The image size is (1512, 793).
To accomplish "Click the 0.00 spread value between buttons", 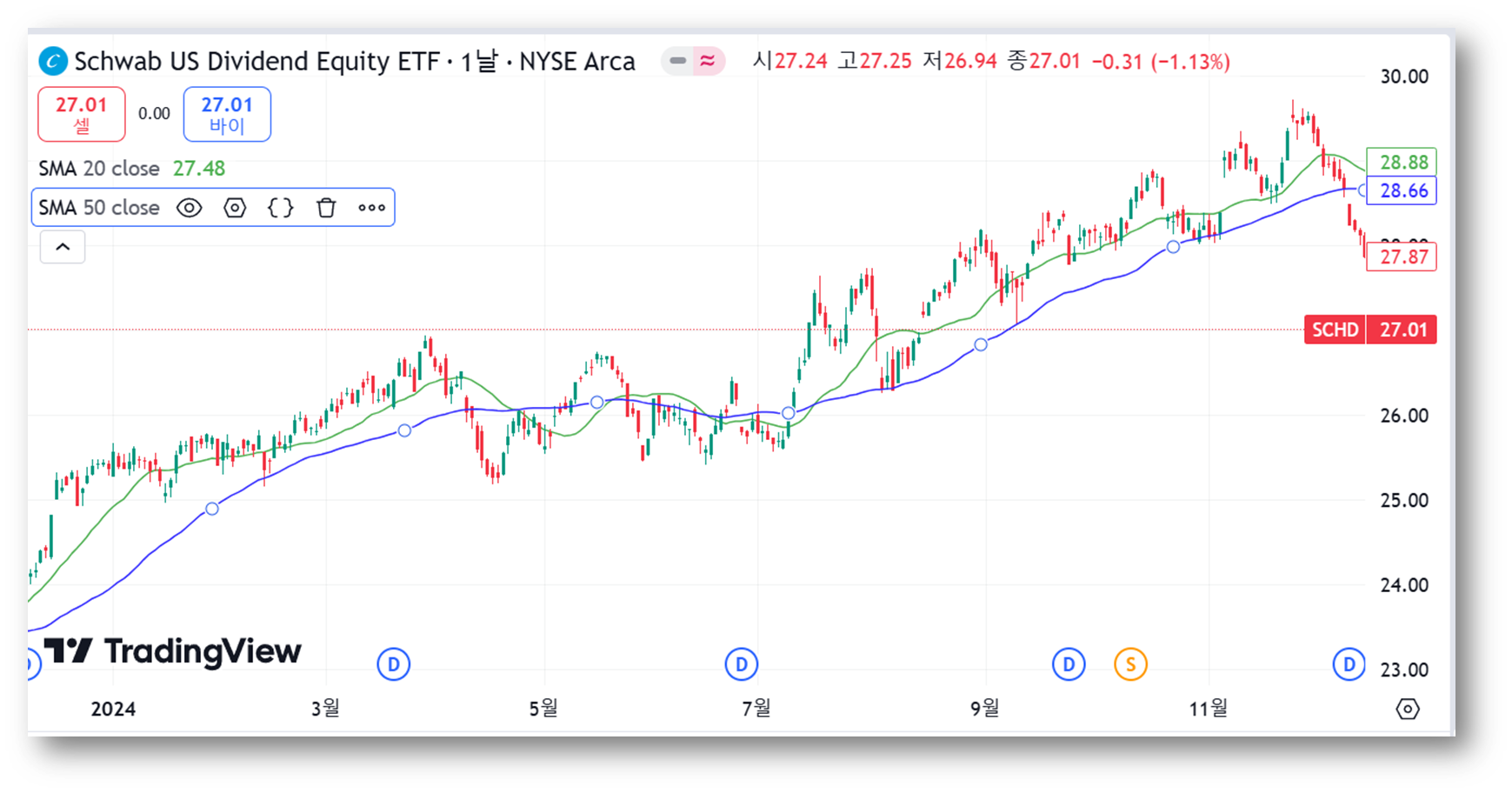I will (x=154, y=114).
